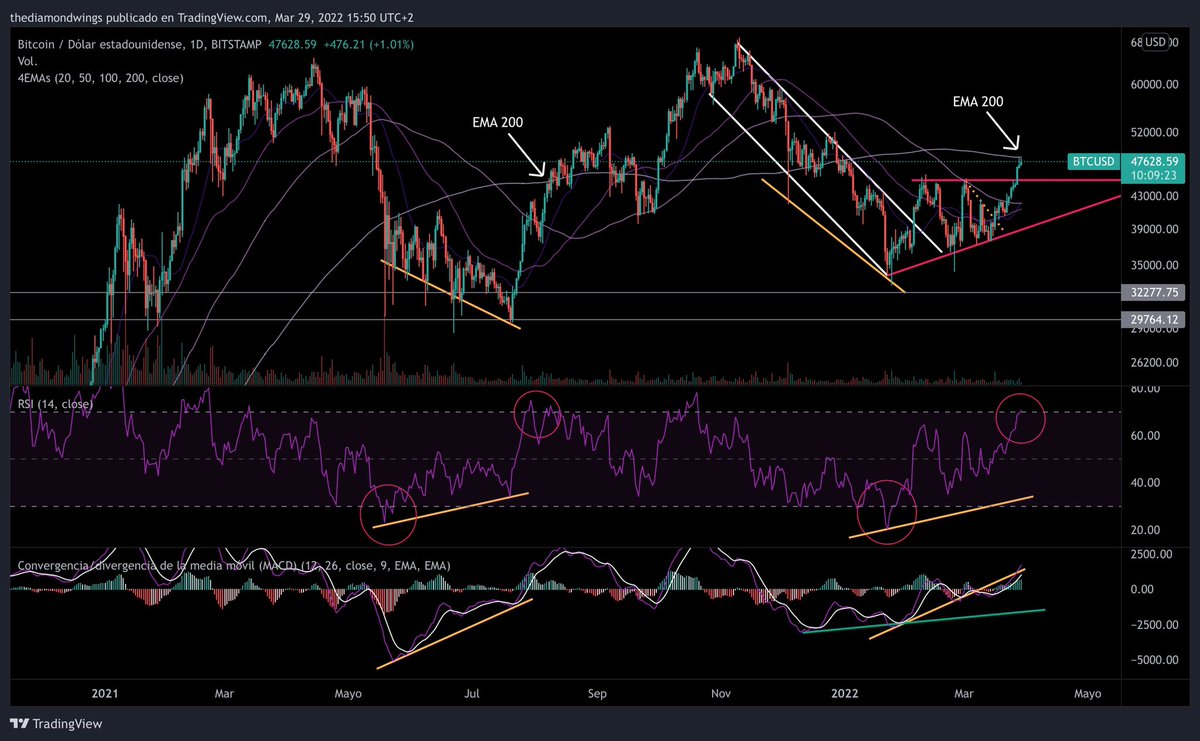The image size is (1200, 741).
Task: Click the 40.00 RSI scale label
Action: (x=1144, y=483)
